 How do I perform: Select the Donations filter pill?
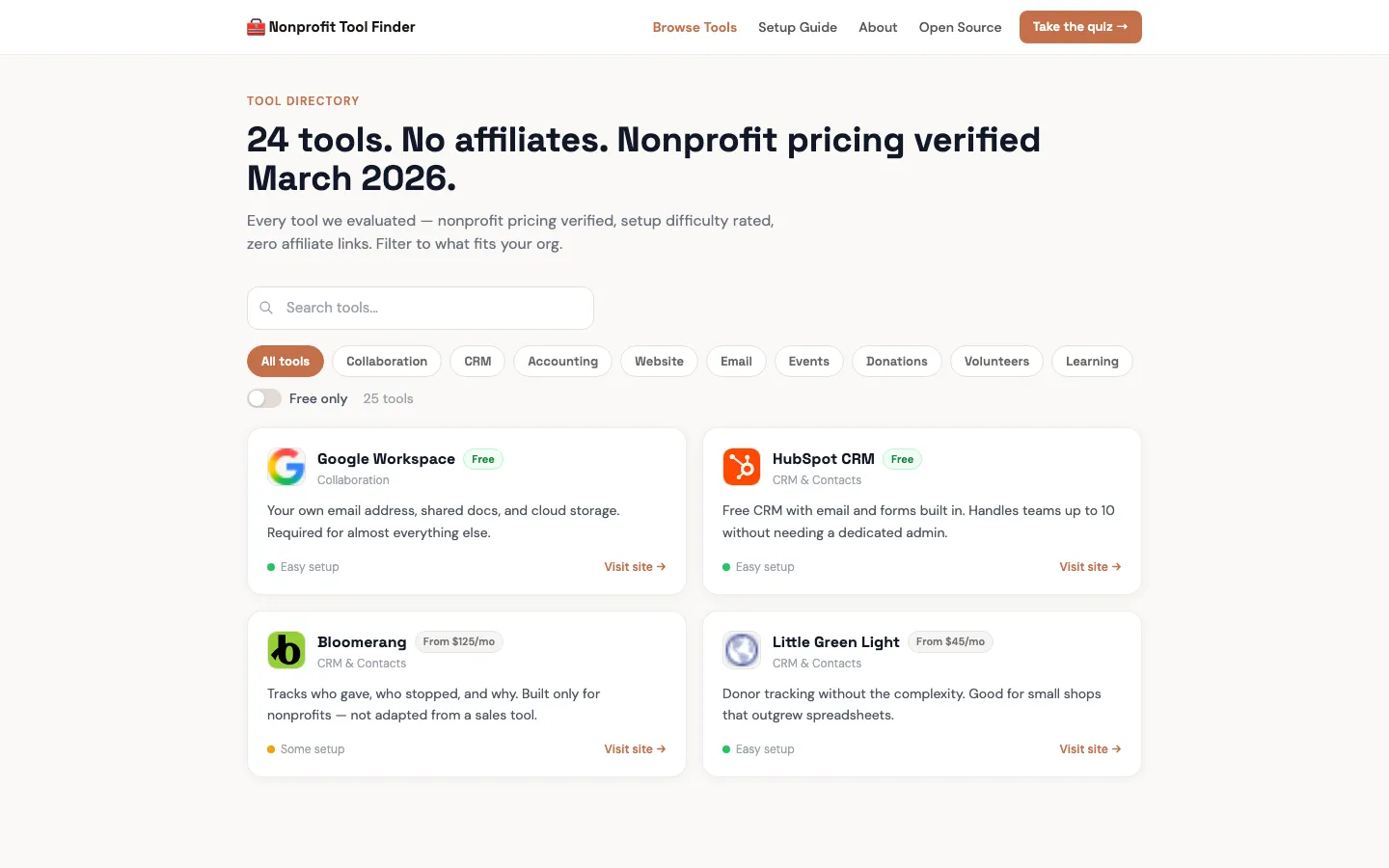(x=896, y=361)
